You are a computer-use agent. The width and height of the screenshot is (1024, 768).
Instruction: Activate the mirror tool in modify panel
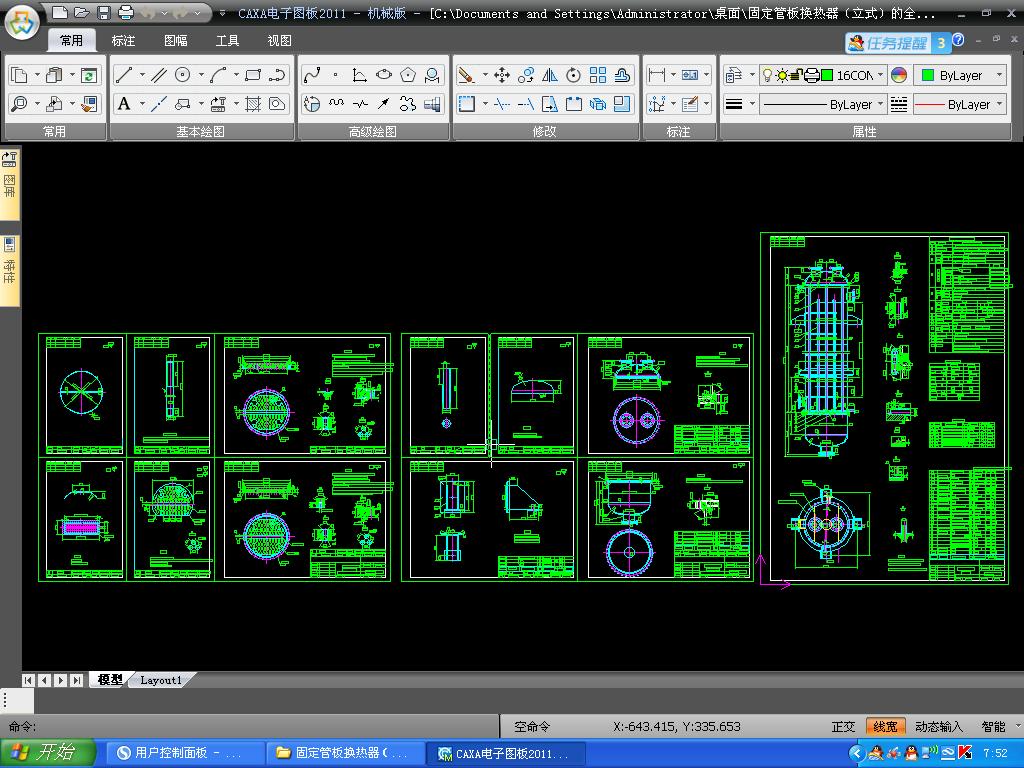[x=550, y=75]
